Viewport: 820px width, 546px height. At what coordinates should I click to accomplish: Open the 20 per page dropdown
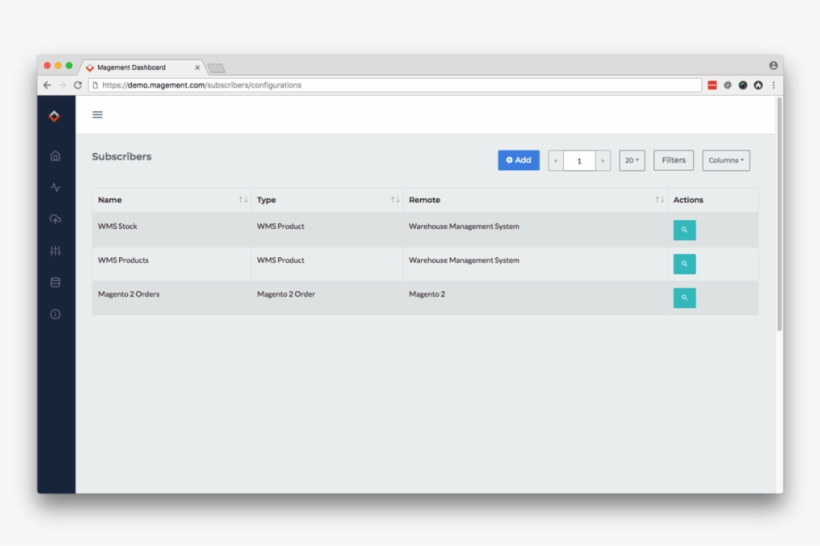point(632,161)
